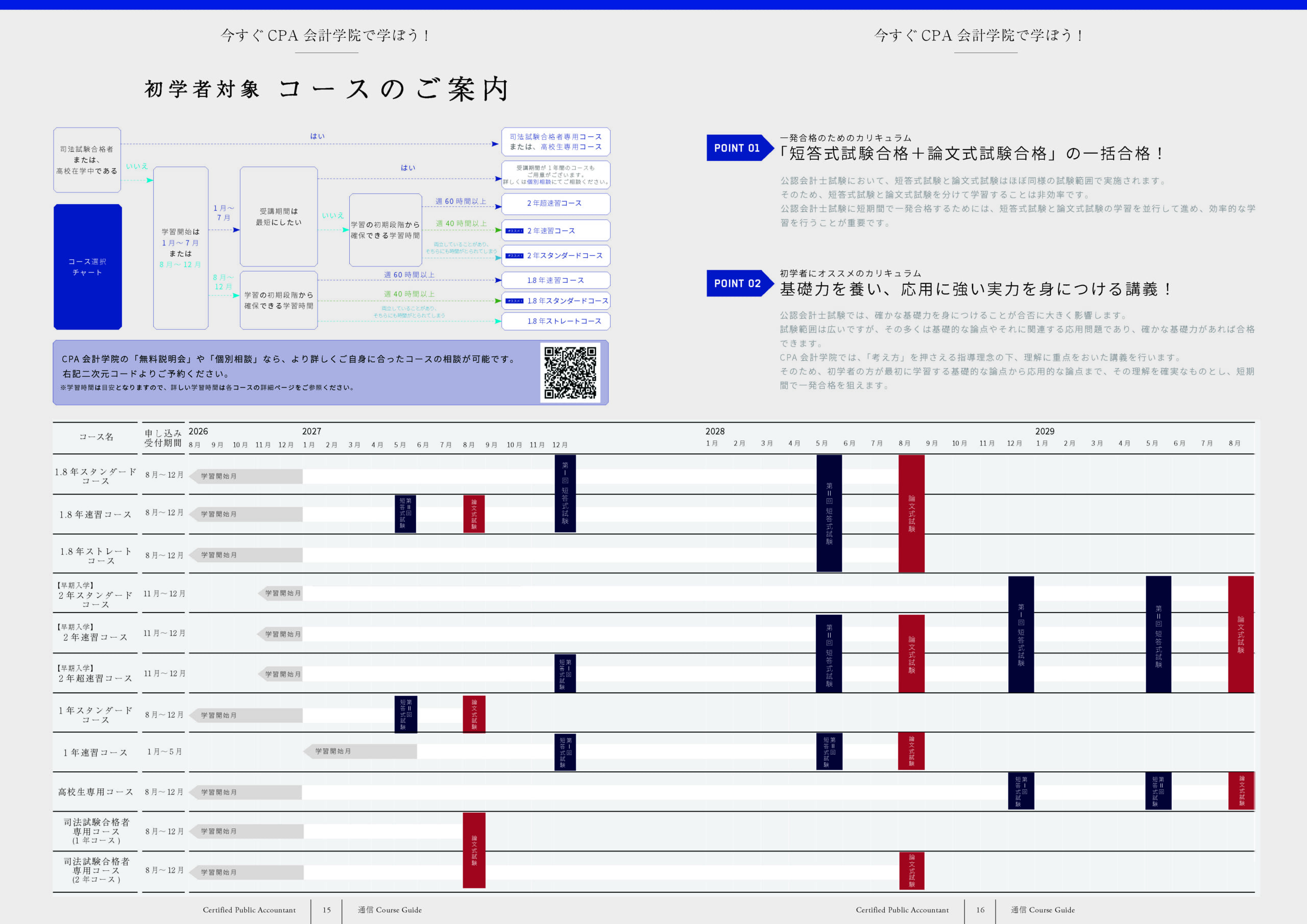Click the 2027 year label on the timeline

pyautogui.click(x=311, y=431)
